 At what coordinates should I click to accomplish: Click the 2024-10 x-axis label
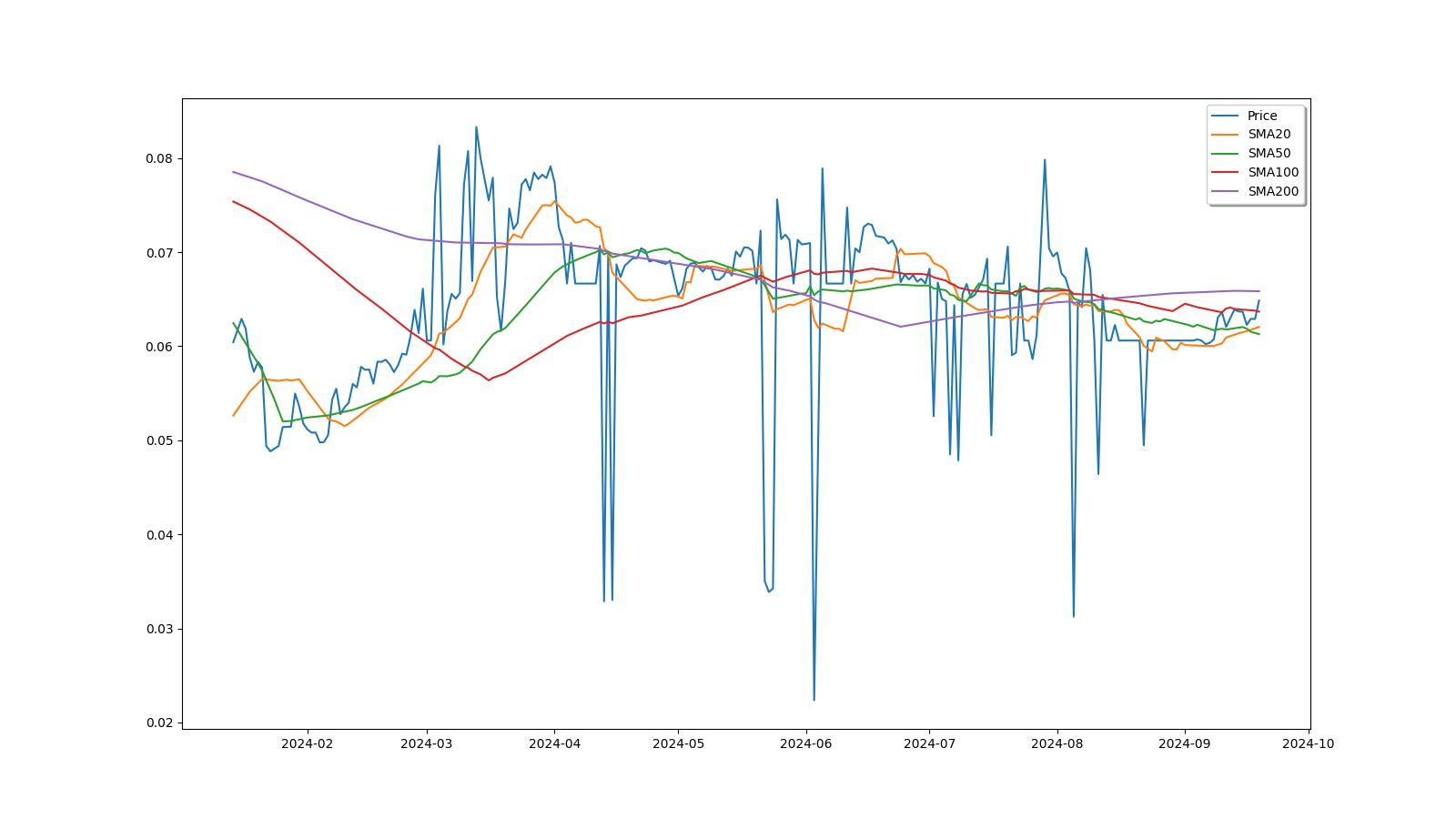[1309, 743]
